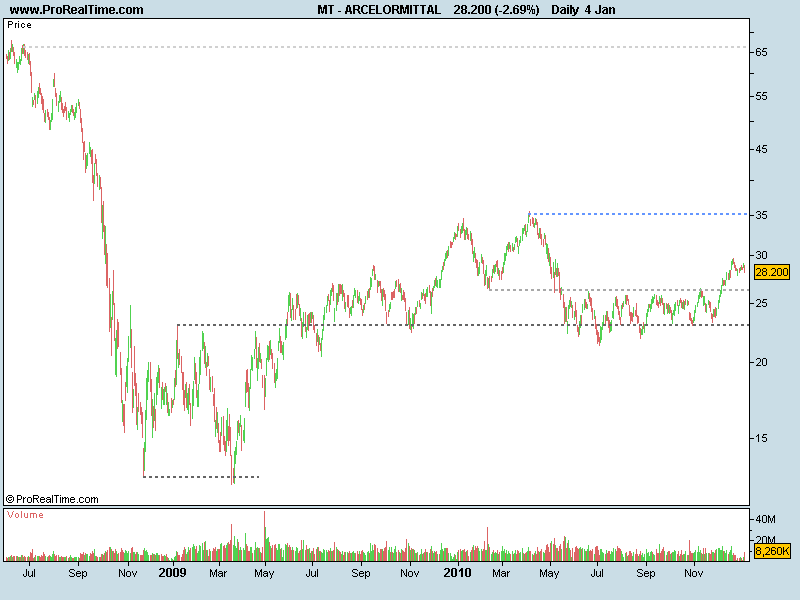Click the yellow 8,260K volume tag

point(771,551)
